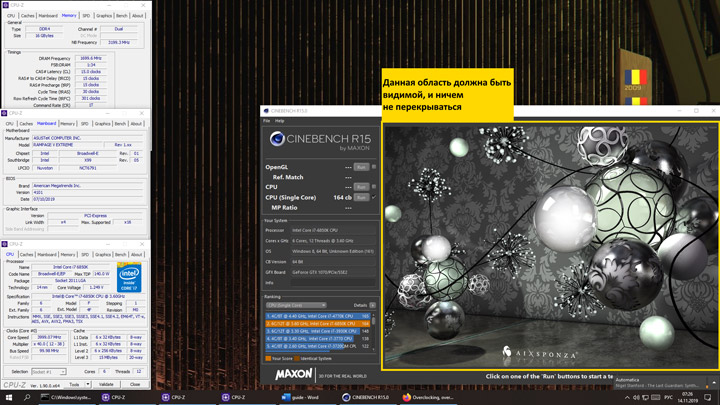Image resolution: width=720 pixels, height=405 pixels.
Task: Run the CPU (Single Core) test
Action: point(361,197)
